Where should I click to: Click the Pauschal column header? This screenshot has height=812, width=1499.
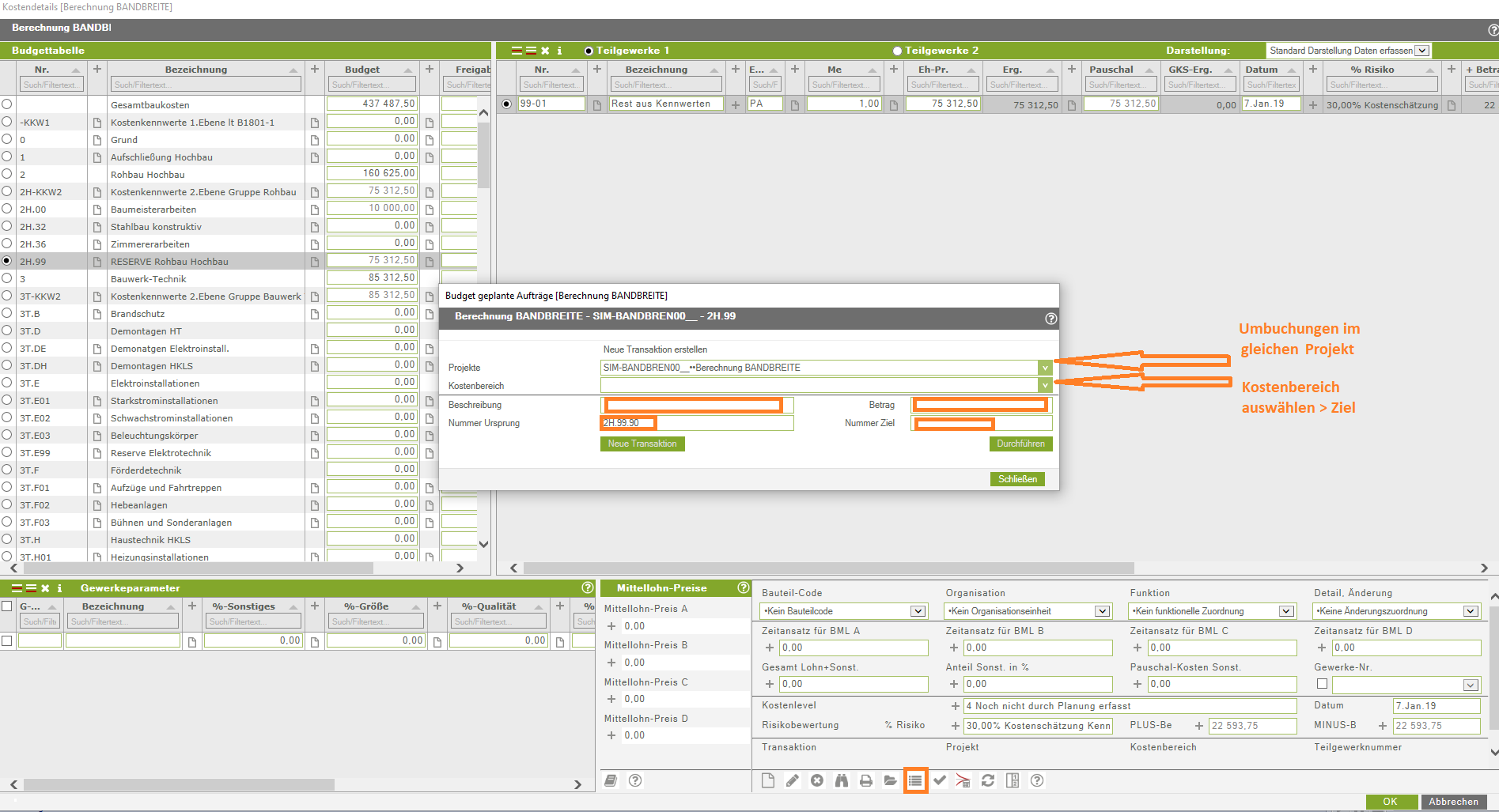(1111, 70)
